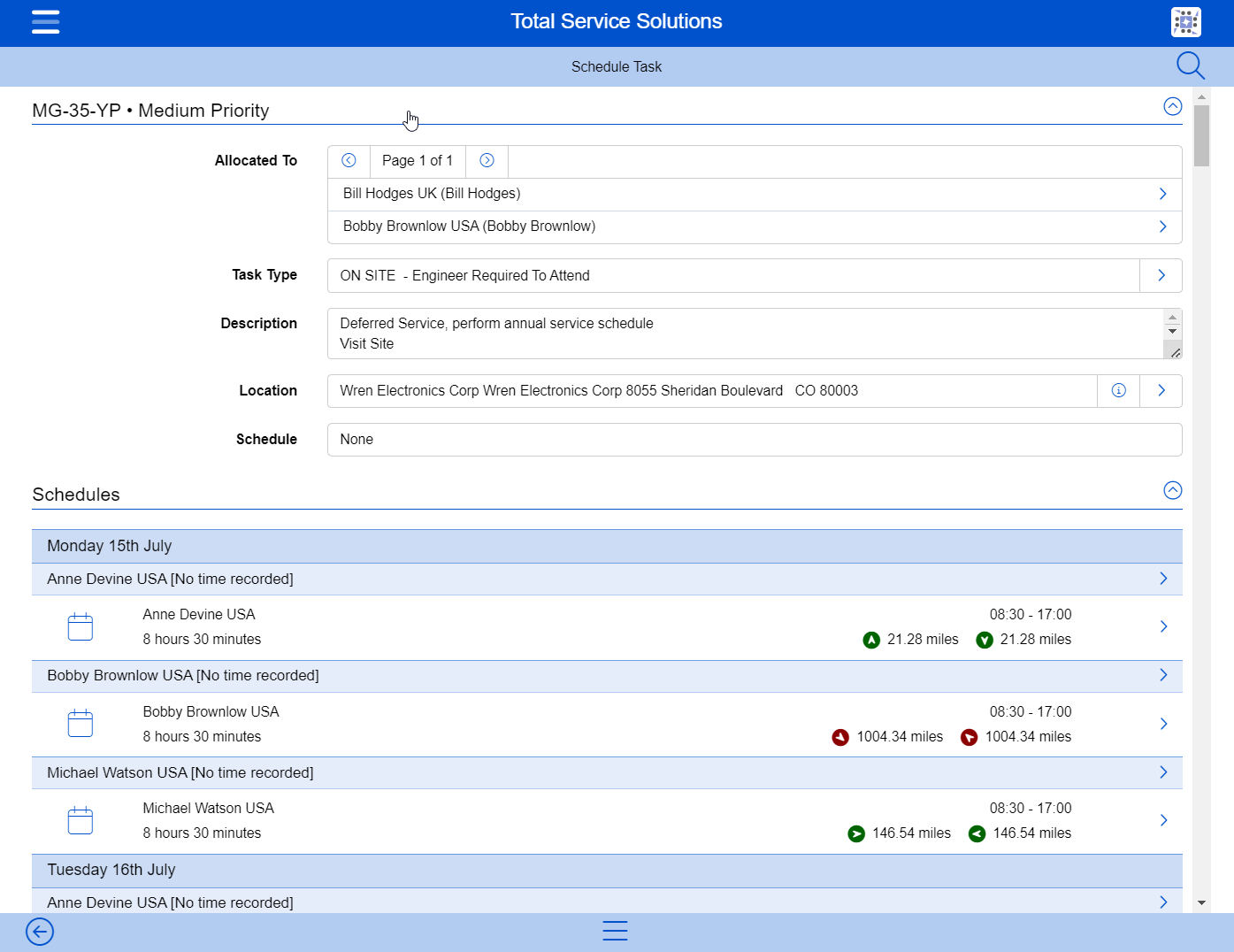Click the Schedule field showing None
The width and height of the screenshot is (1234, 952).
(x=755, y=440)
